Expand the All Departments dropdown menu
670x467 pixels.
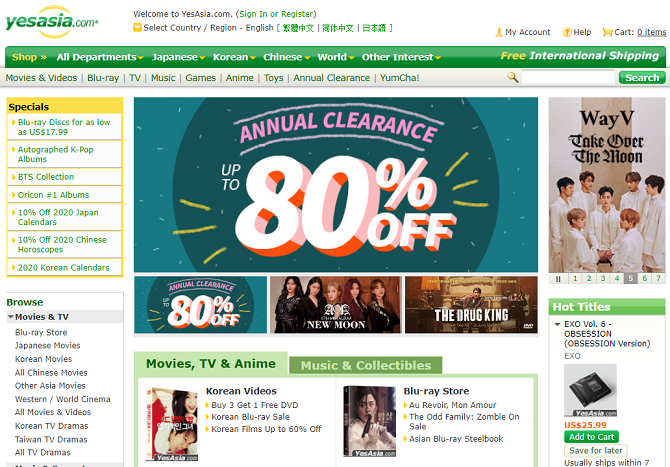pos(100,57)
